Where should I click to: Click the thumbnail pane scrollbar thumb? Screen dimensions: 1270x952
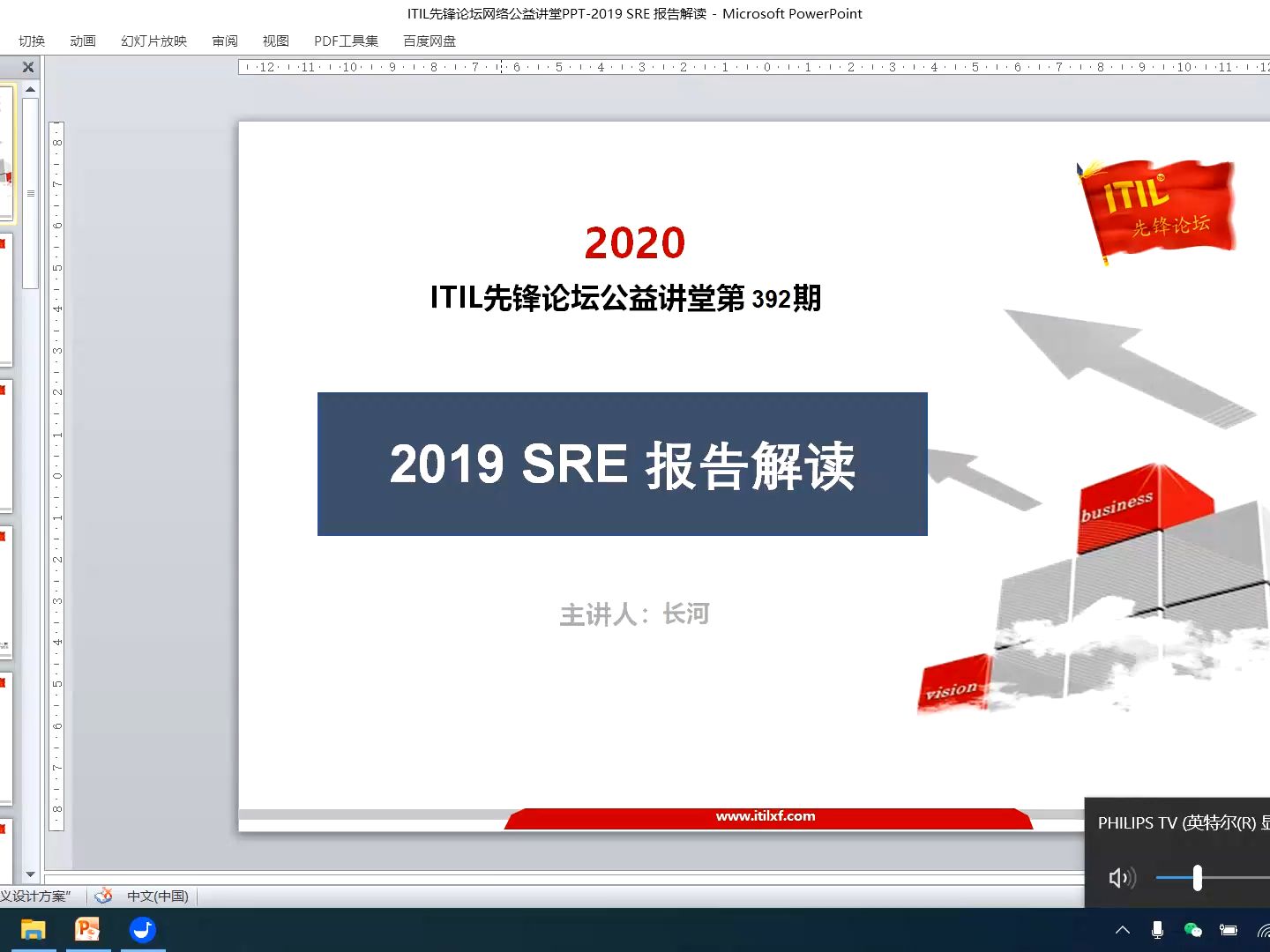[x=31, y=194]
